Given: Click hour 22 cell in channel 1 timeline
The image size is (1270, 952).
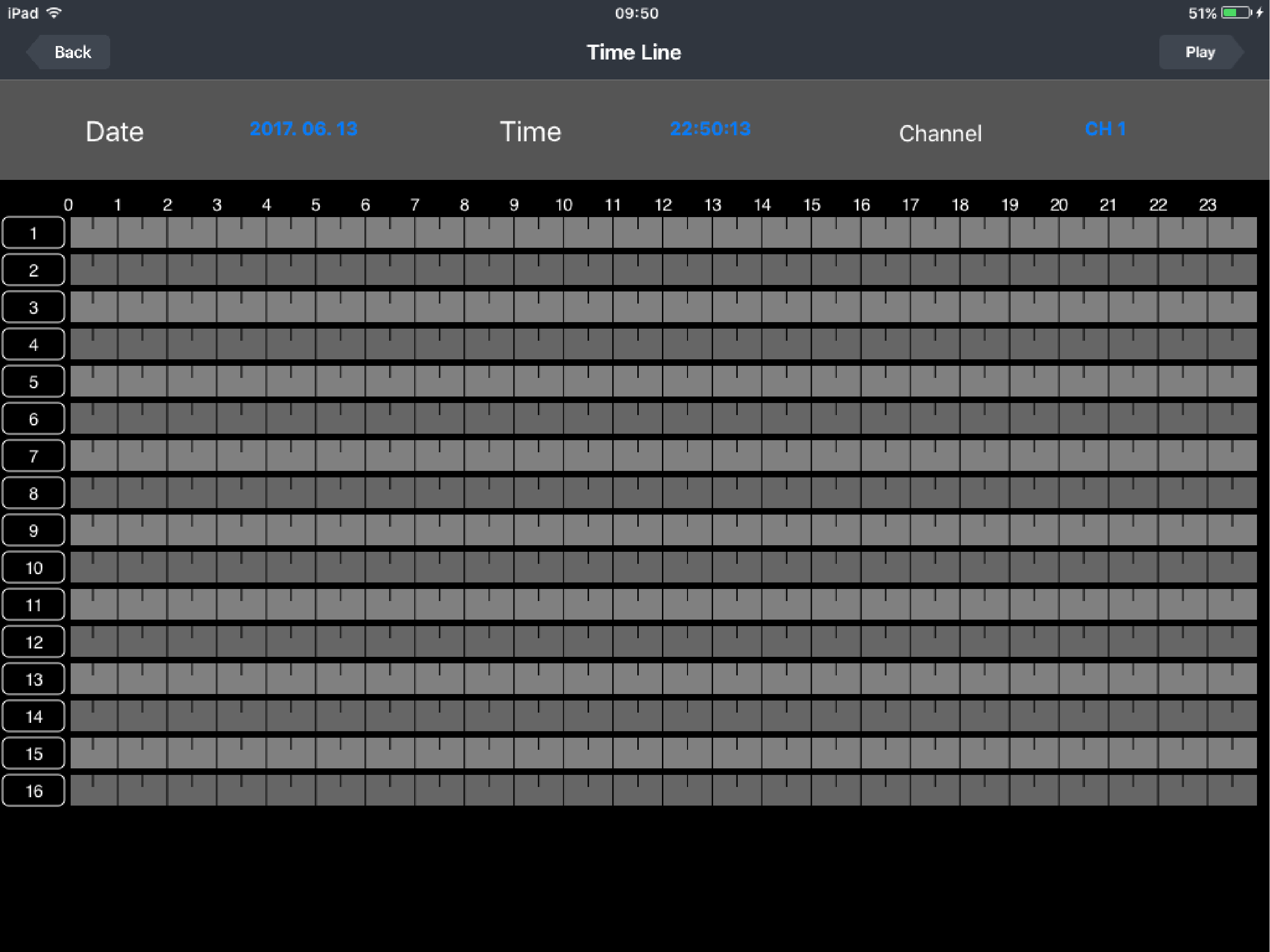Looking at the screenshot, I should 1183,232.
